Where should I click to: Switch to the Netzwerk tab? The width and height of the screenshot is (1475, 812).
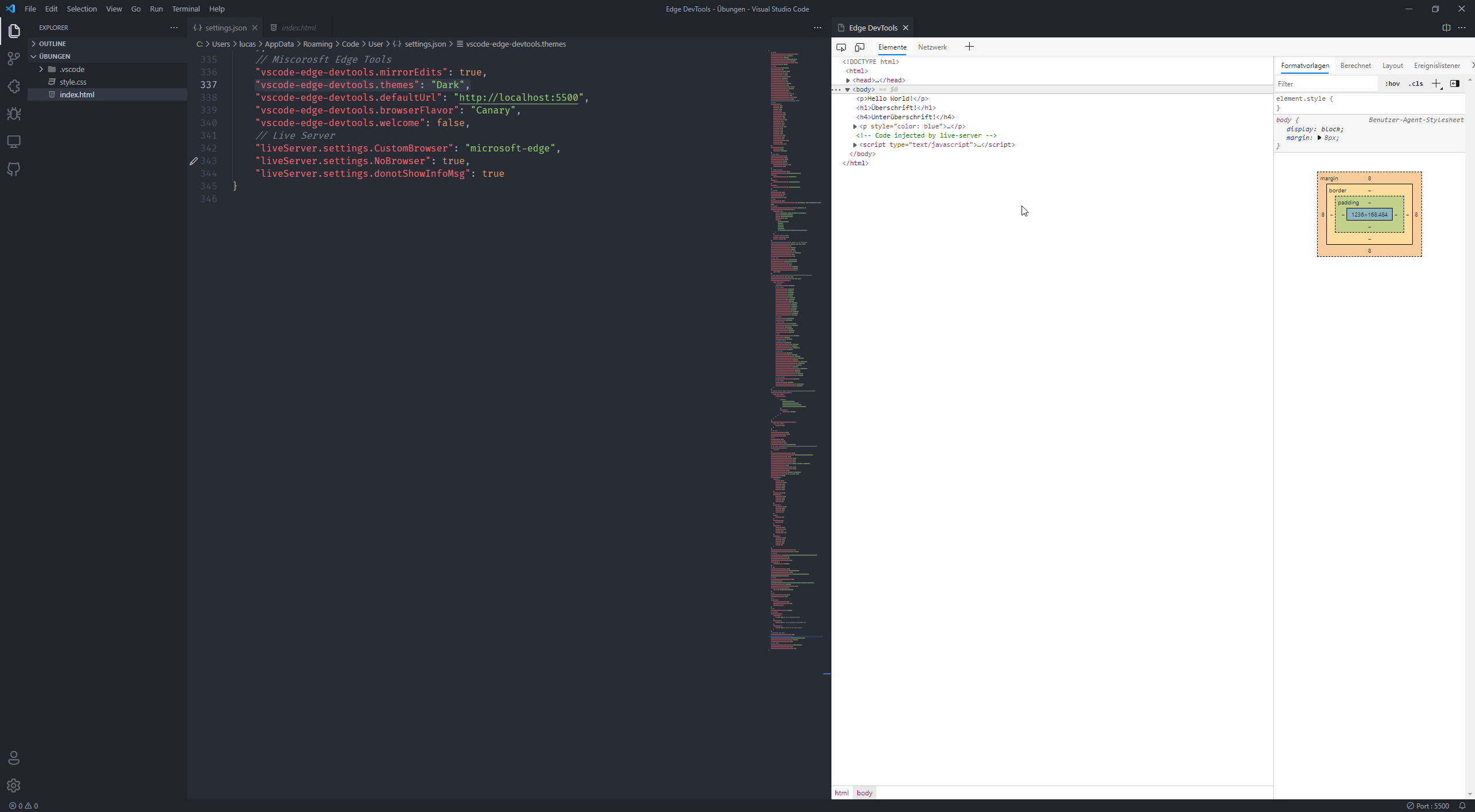coord(932,47)
